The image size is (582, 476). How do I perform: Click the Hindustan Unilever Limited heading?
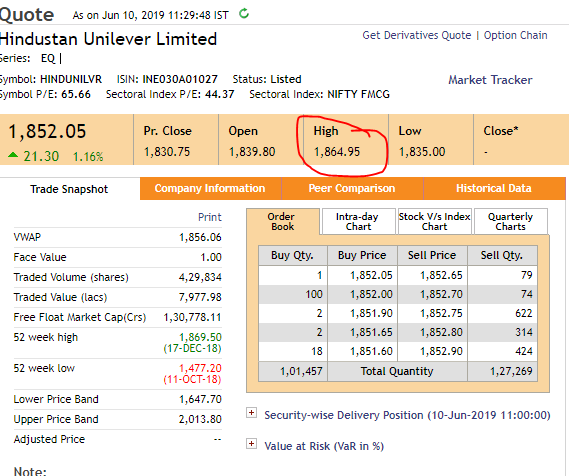[x=108, y=39]
